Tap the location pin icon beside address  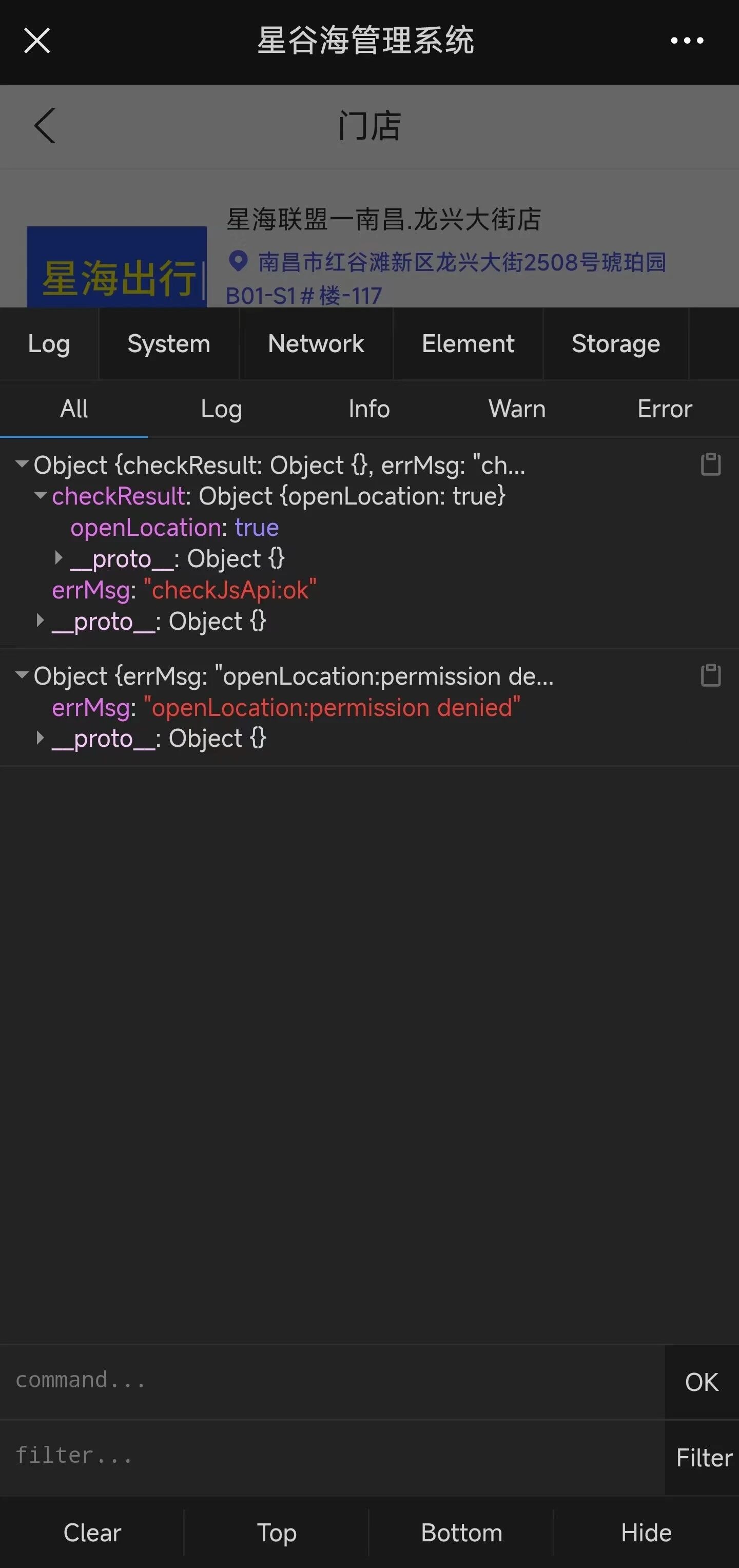tap(238, 262)
